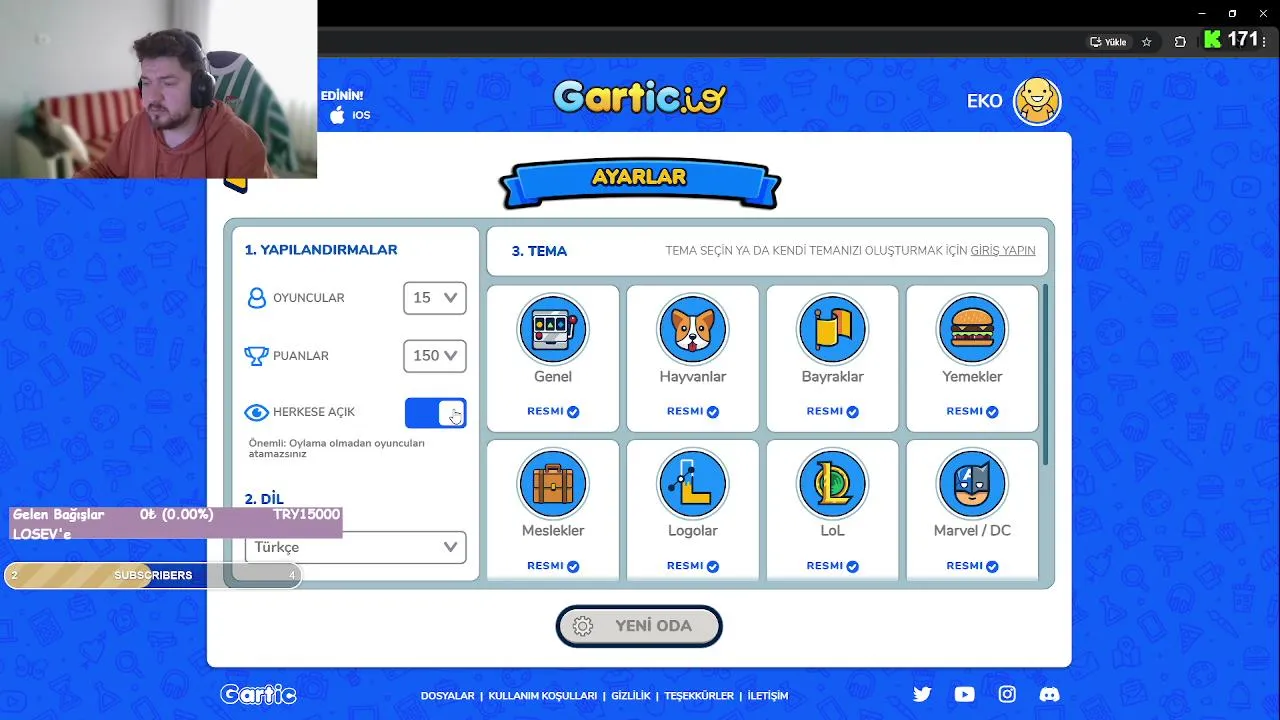Click the trophy icon beside PUANLAR

(256, 356)
